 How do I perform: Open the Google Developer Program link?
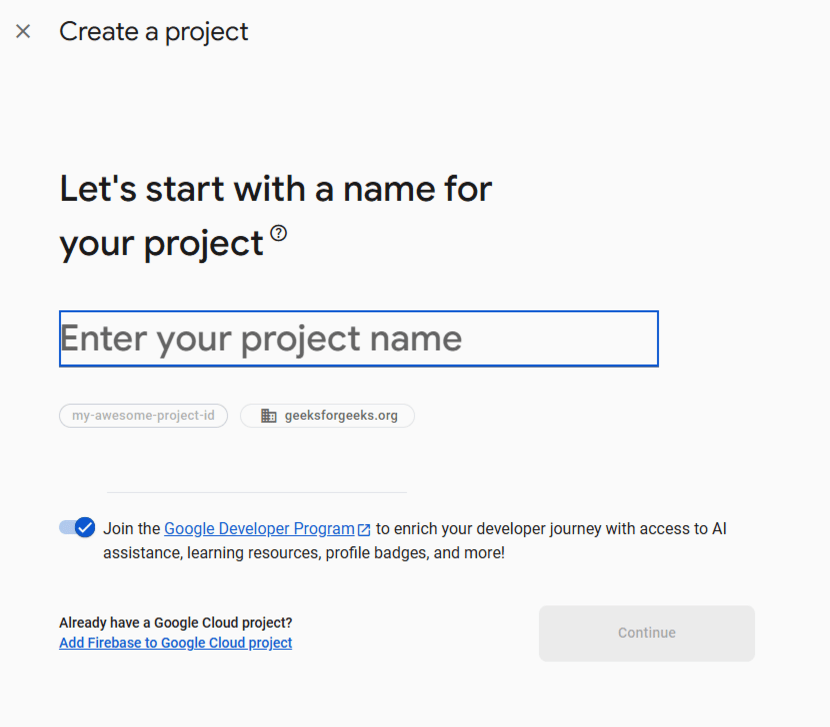[x=259, y=529]
